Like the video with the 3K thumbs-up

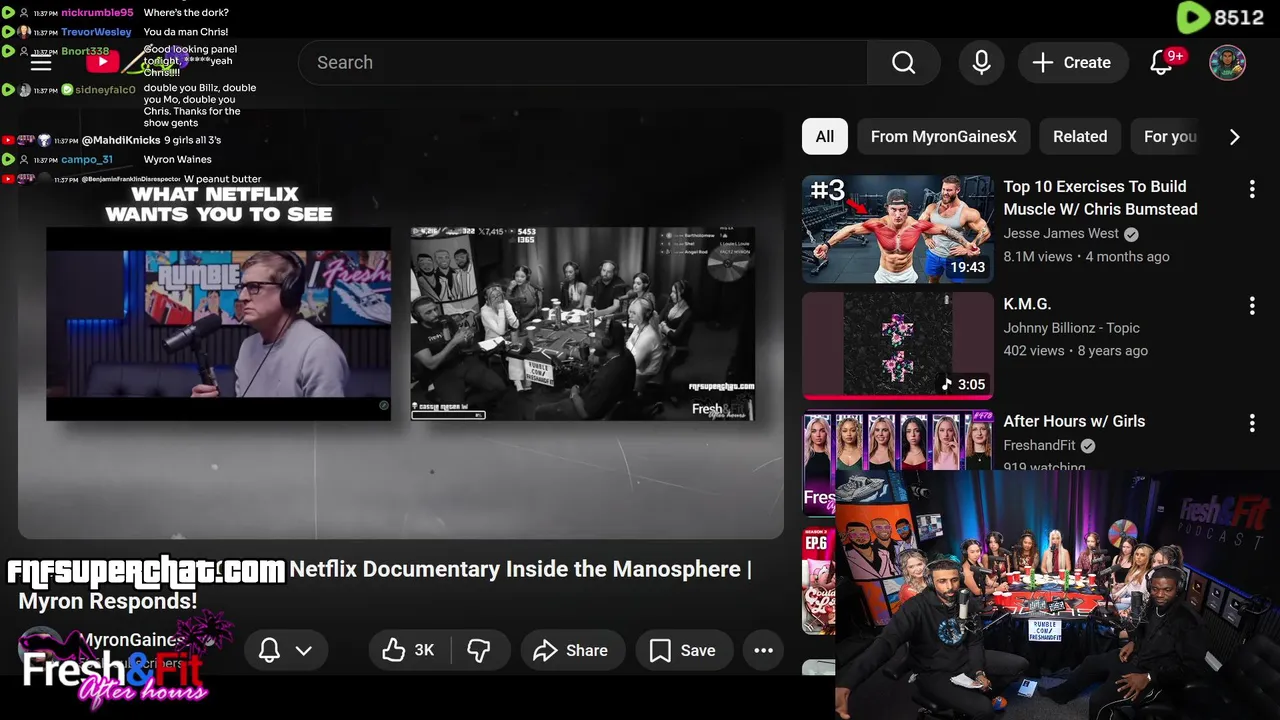[x=409, y=650]
